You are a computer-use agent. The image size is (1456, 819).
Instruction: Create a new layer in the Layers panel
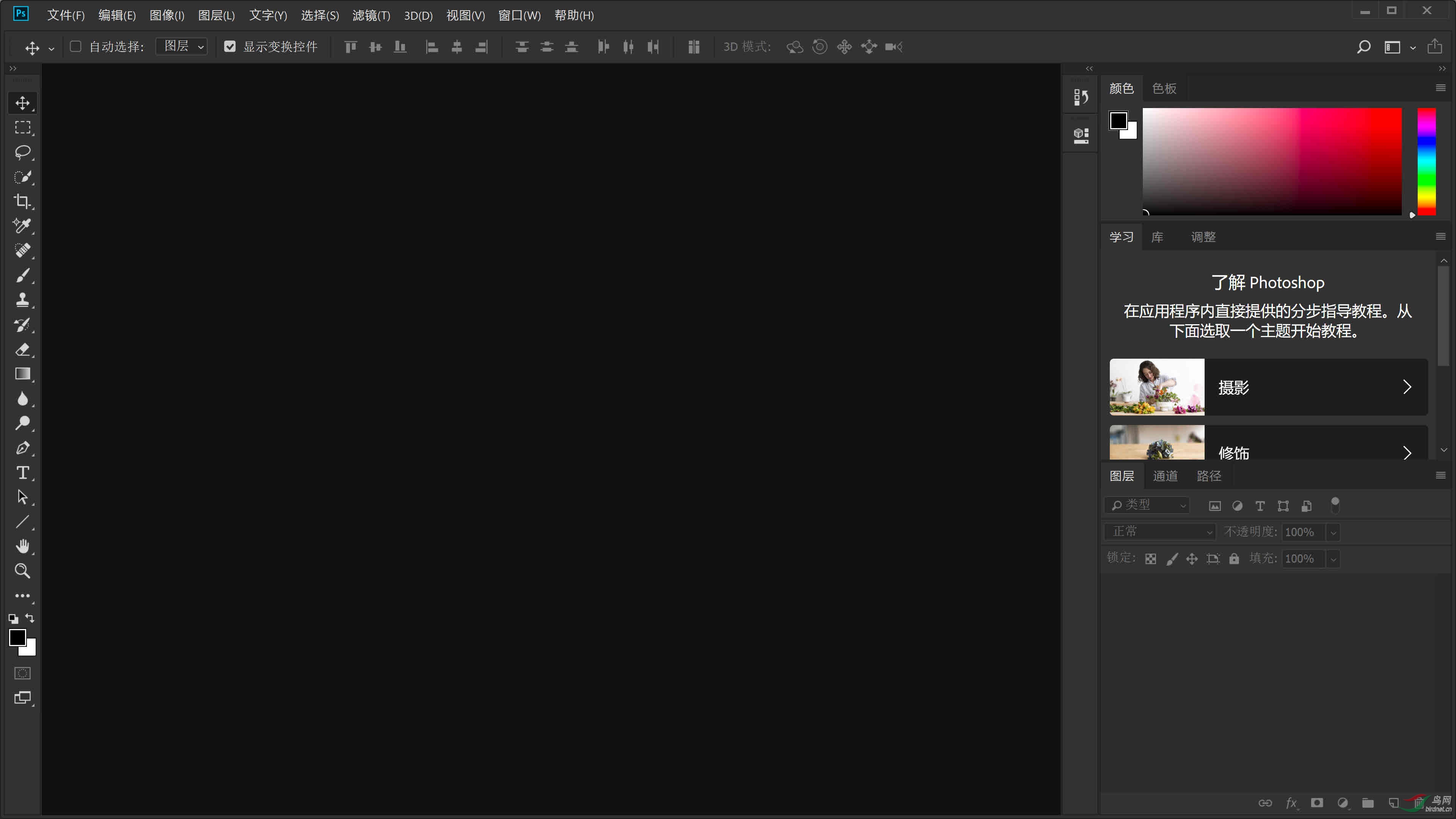[1394, 803]
